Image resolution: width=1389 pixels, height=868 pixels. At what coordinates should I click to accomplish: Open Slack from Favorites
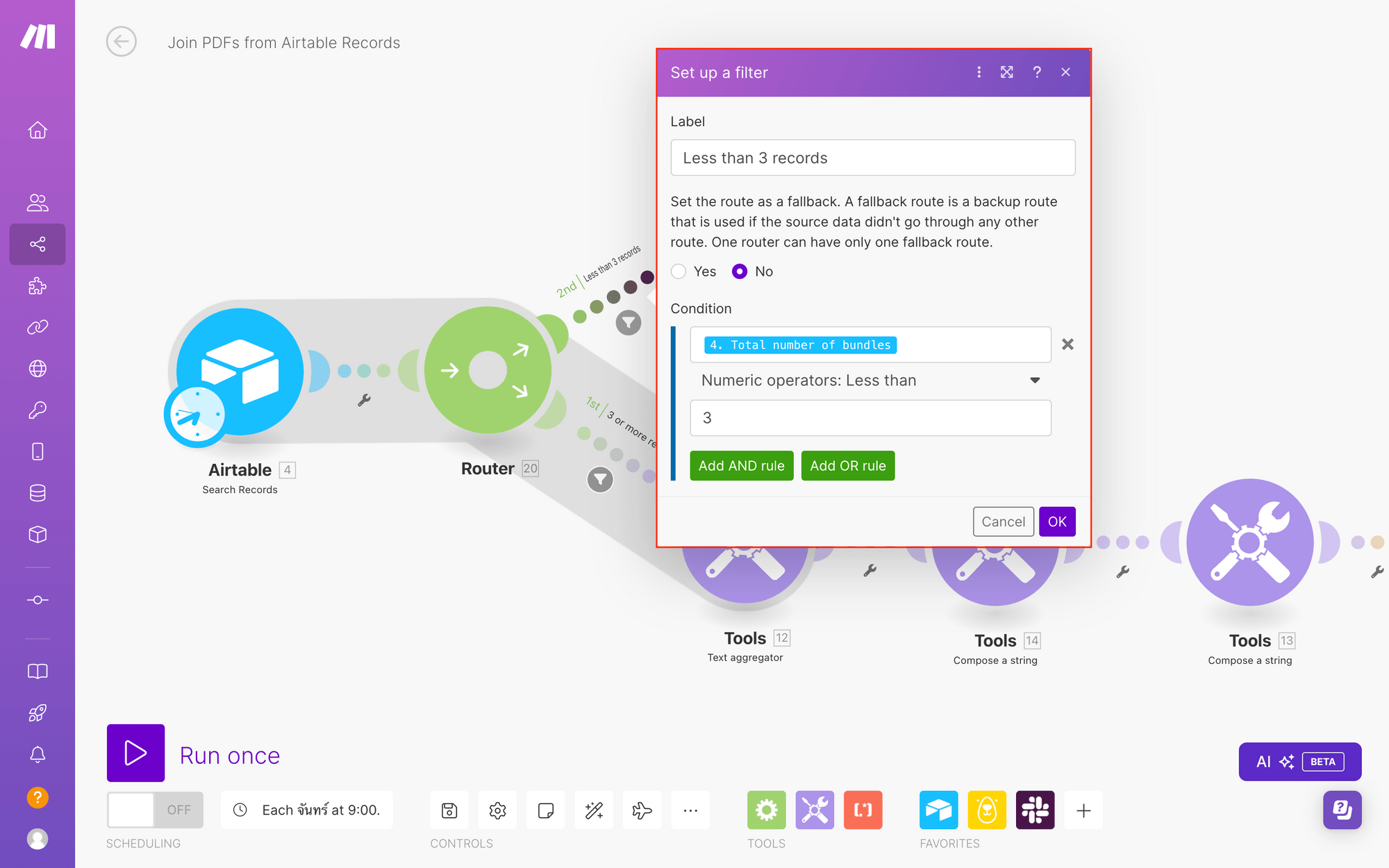(x=1035, y=810)
